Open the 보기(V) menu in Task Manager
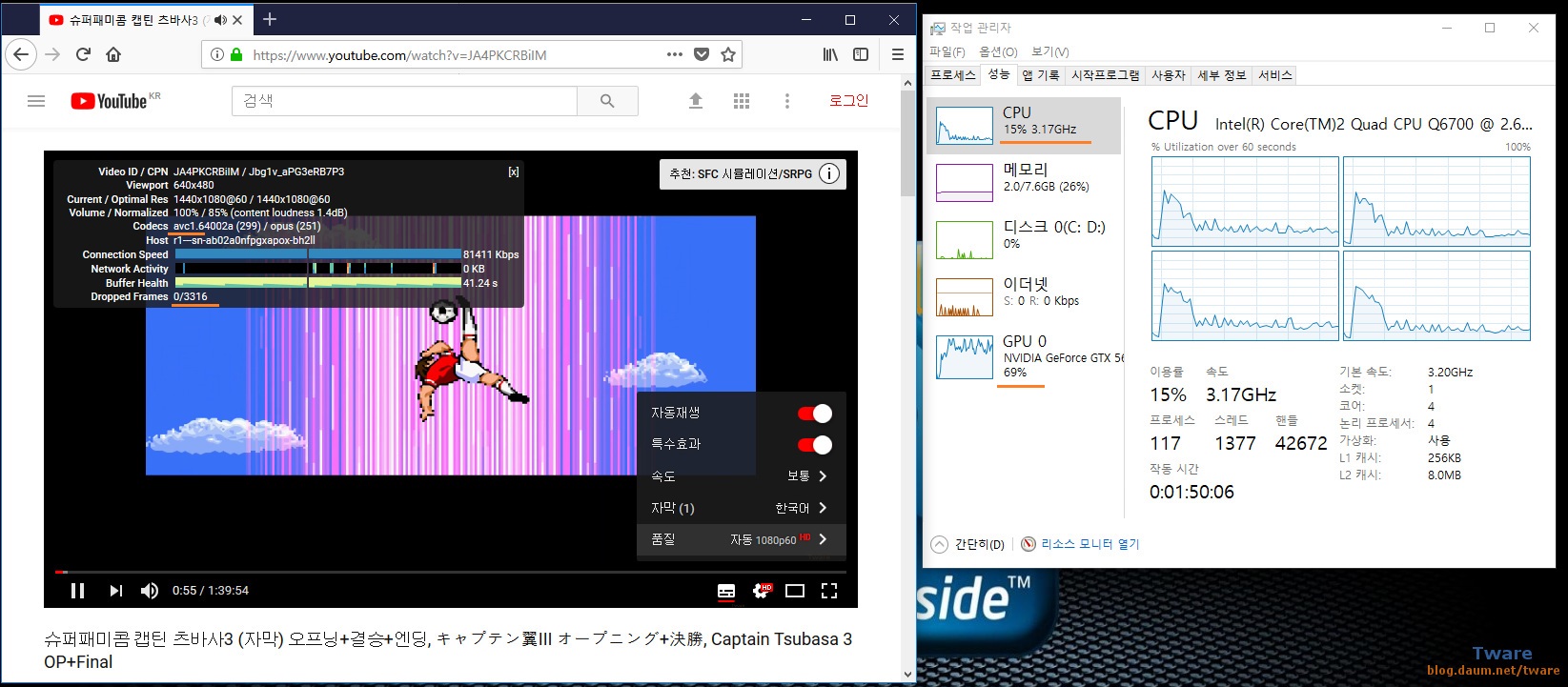Viewport: 1568px width, 687px height. (1049, 51)
